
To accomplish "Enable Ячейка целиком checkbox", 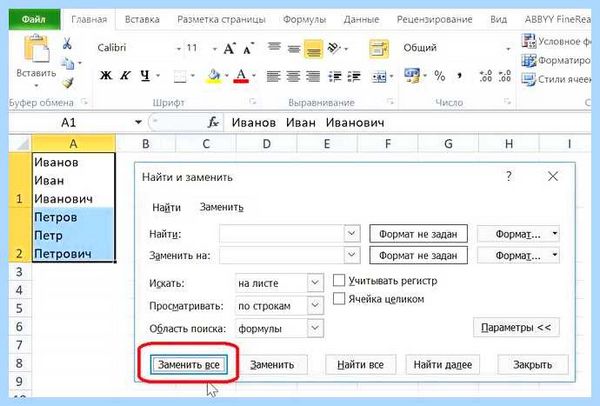I will click(339, 298).
